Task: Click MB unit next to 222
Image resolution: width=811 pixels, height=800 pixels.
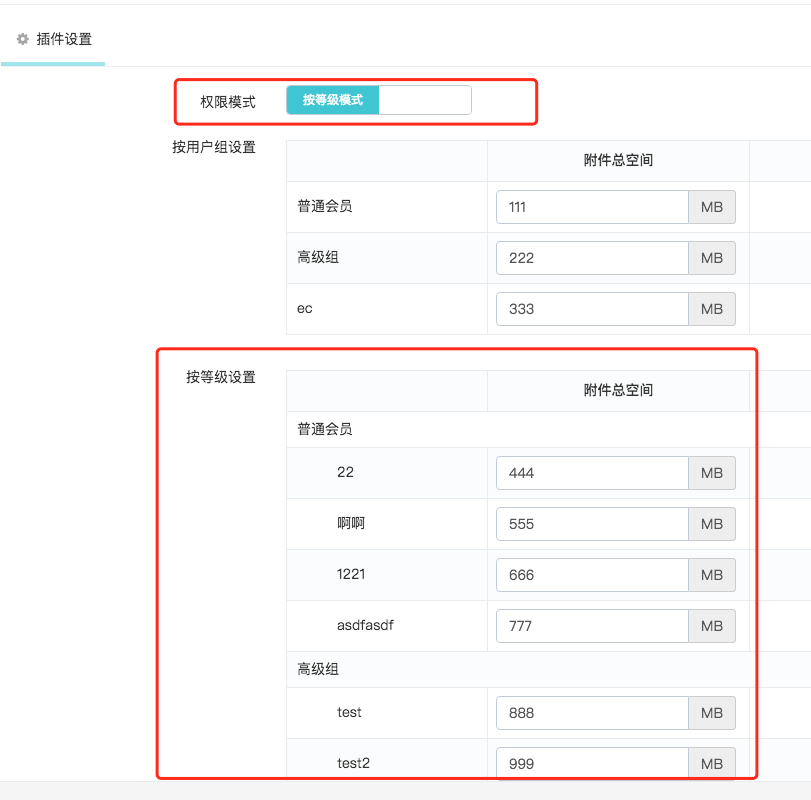Action: (712, 258)
